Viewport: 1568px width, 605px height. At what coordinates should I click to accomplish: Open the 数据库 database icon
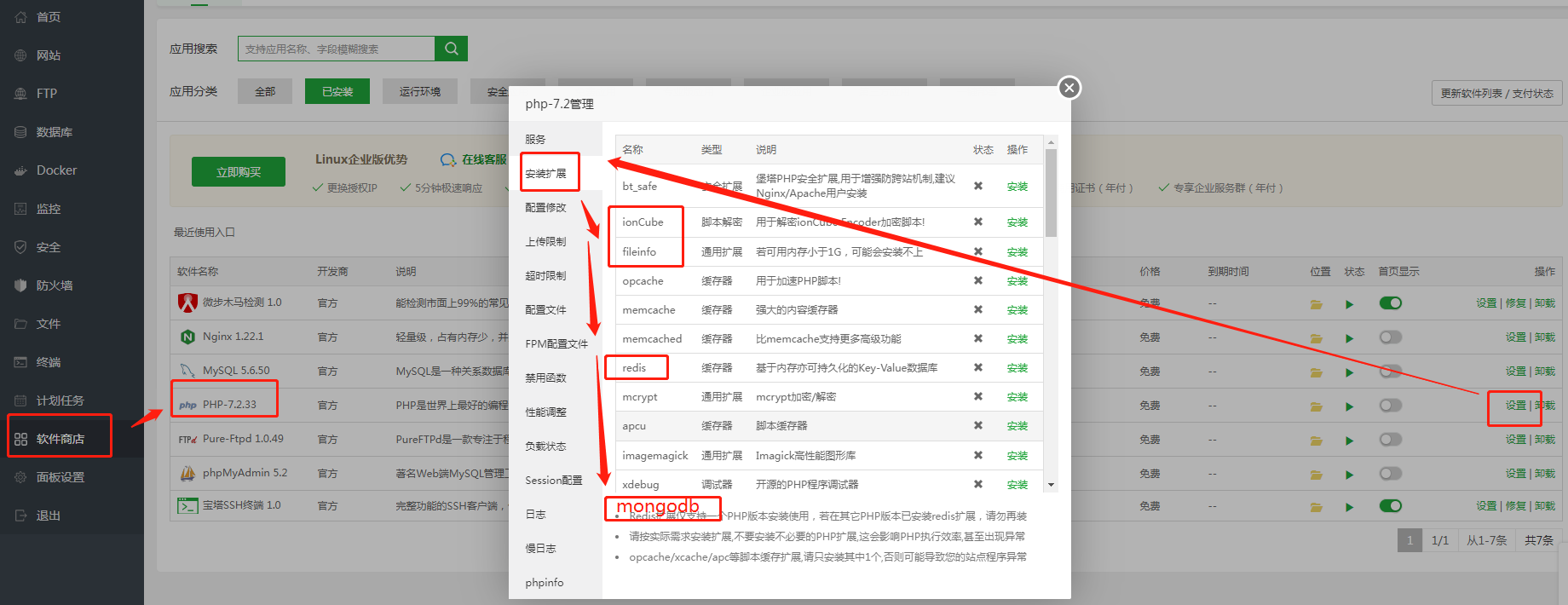click(20, 132)
